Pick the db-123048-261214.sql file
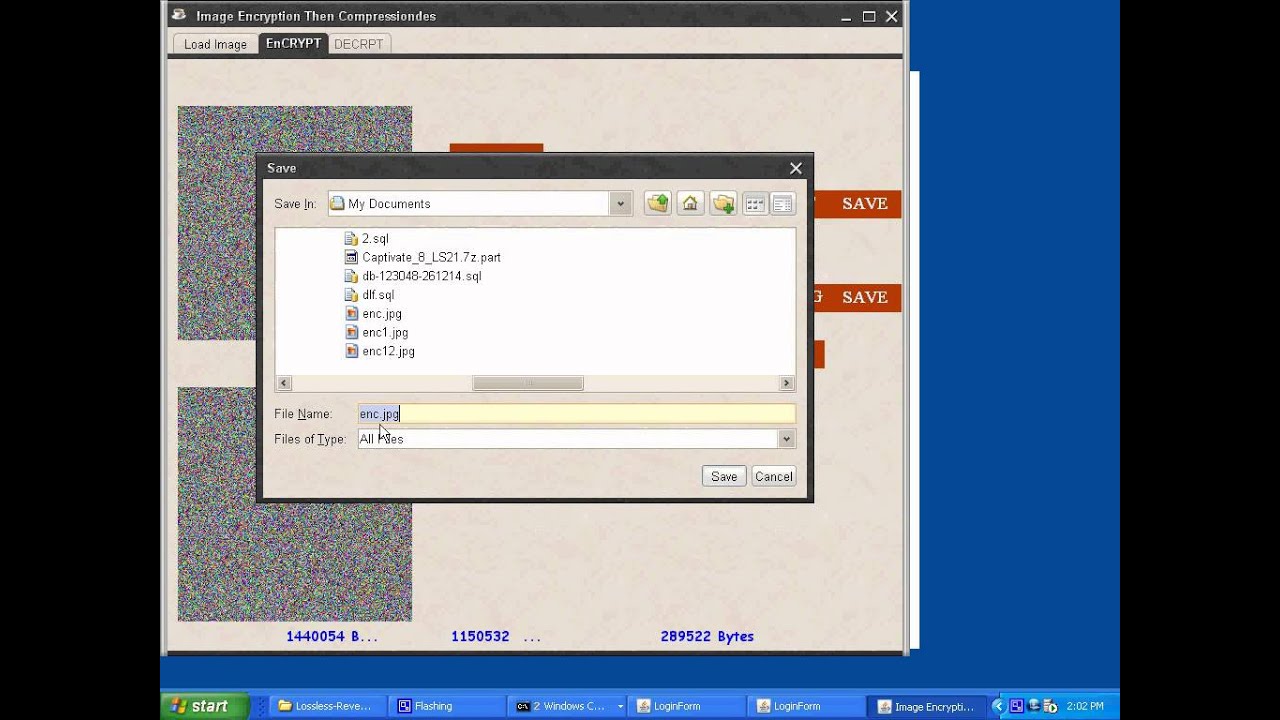 pyautogui.click(x=421, y=276)
